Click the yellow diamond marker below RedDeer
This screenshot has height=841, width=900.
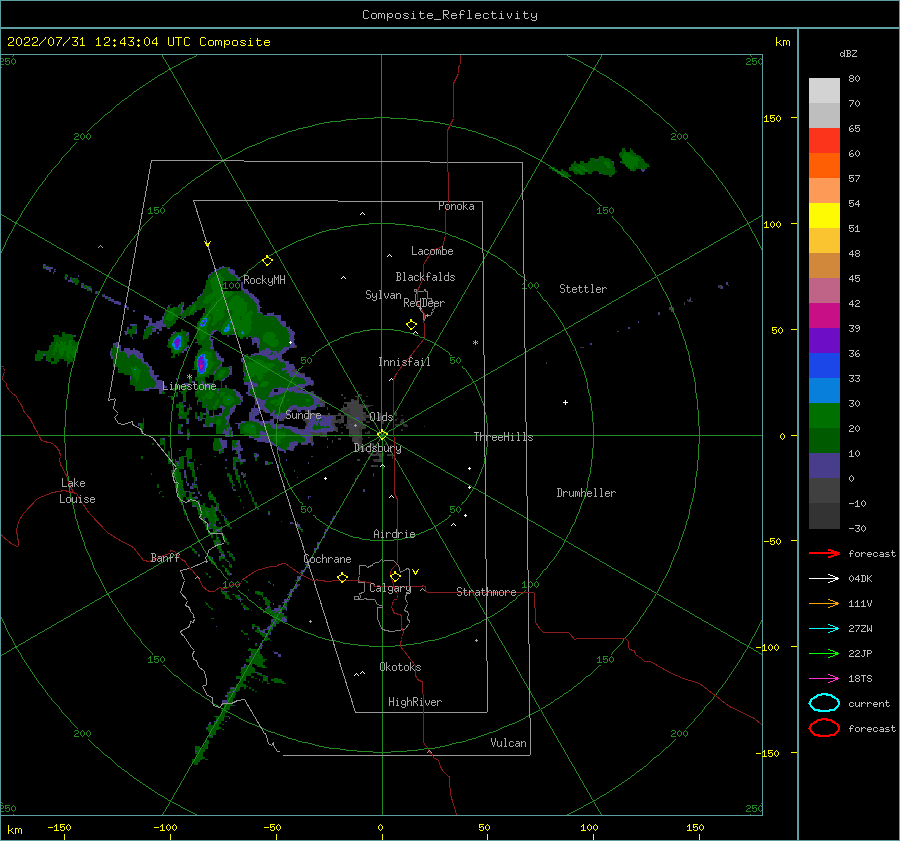411,324
